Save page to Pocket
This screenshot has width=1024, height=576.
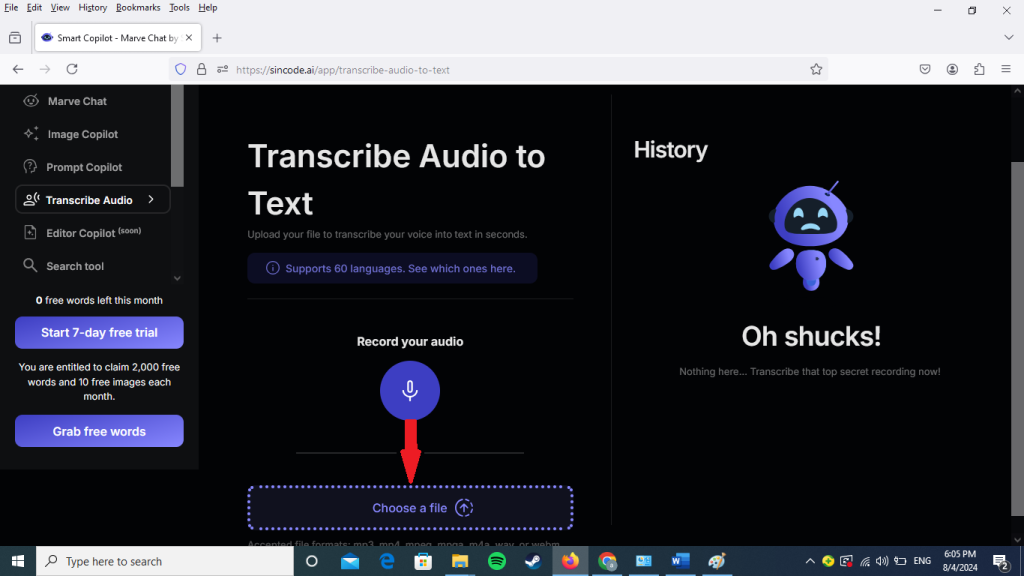925,69
